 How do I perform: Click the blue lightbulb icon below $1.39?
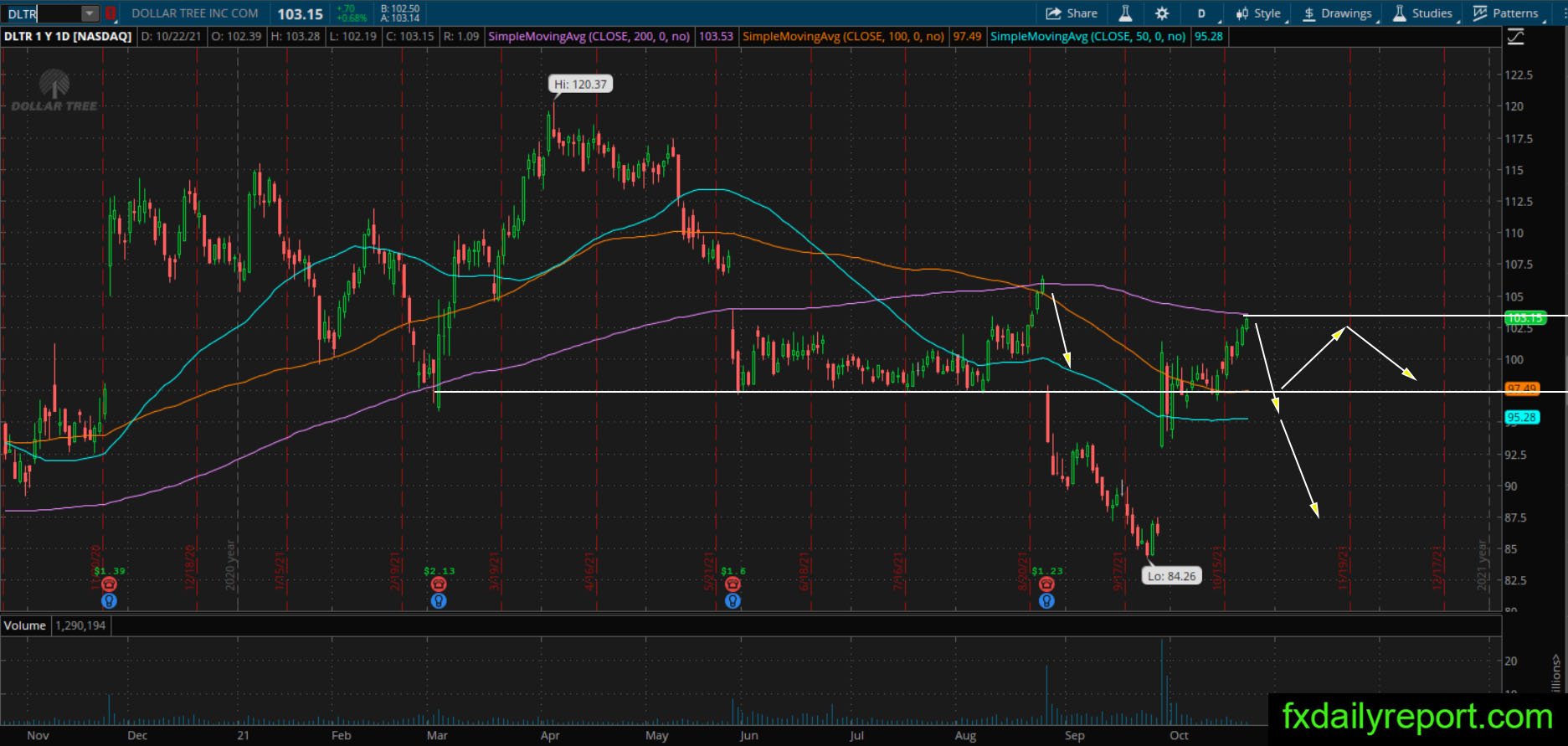point(109,600)
